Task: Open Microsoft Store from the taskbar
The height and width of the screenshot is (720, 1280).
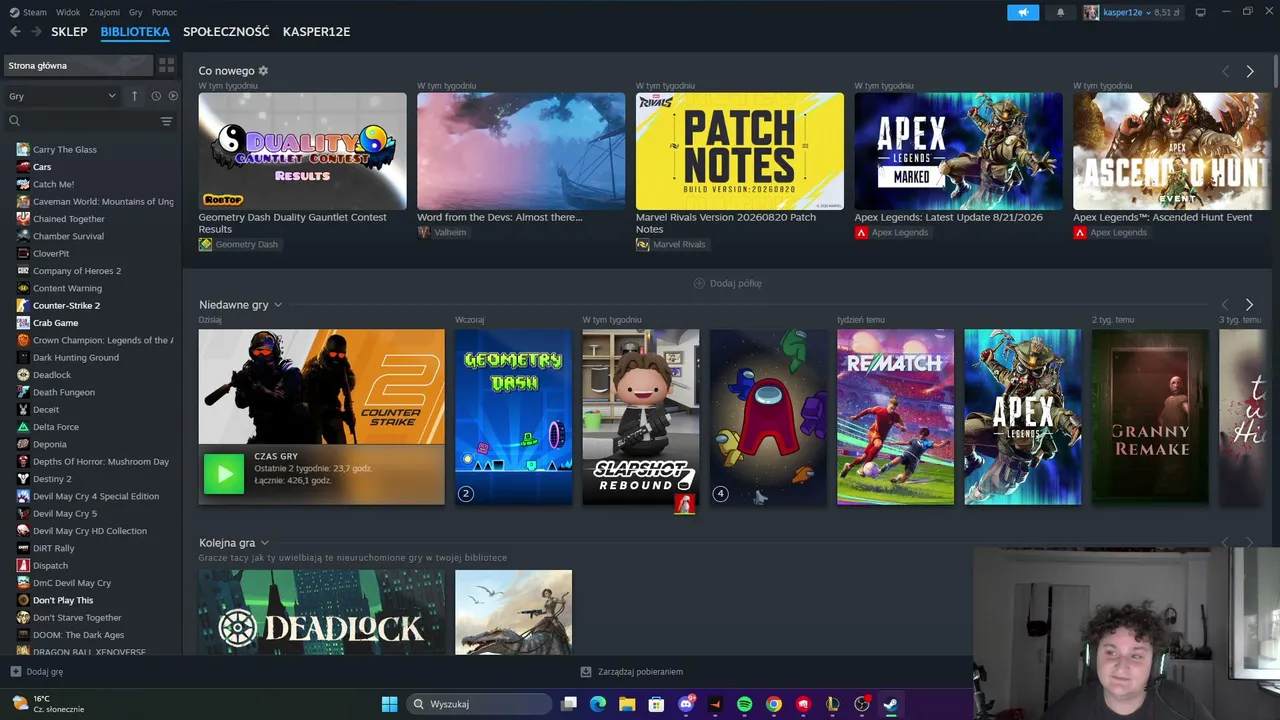Action: [x=656, y=704]
